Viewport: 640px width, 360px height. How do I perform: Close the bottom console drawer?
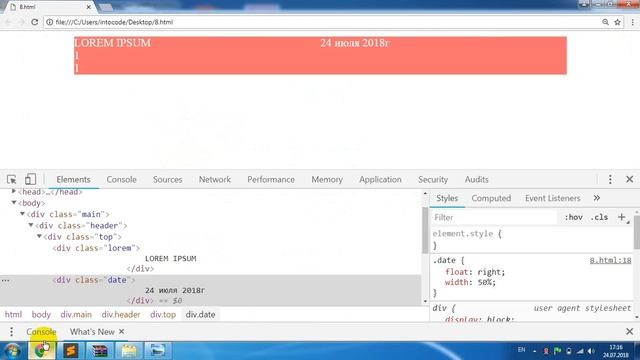[x=629, y=331]
